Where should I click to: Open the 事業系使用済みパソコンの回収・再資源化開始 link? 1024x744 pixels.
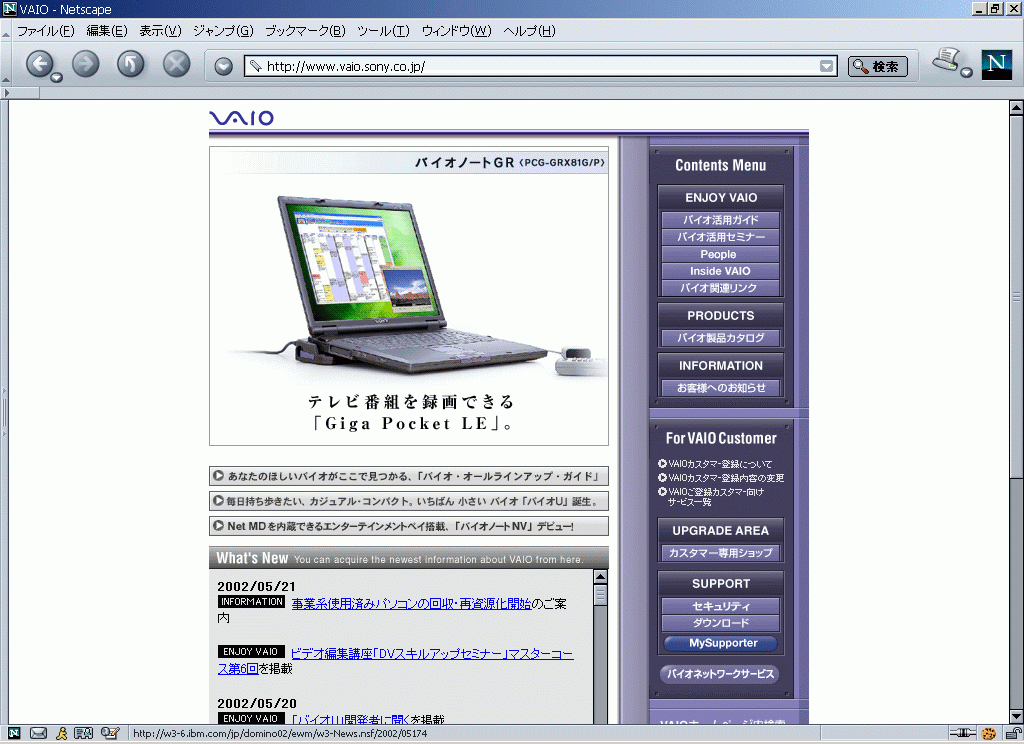click(x=411, y=604)
